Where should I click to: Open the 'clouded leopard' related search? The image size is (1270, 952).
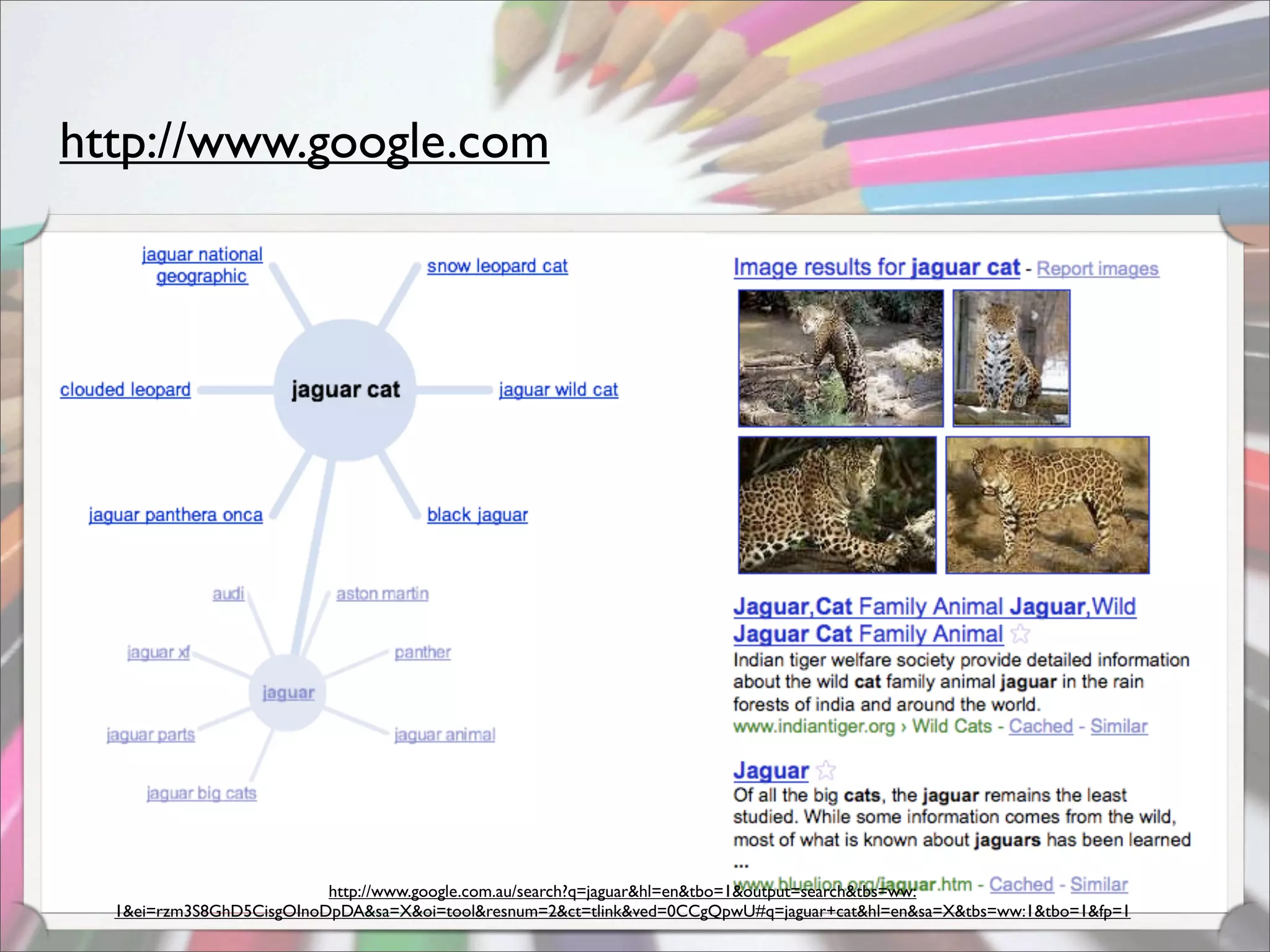pos(125,390)
